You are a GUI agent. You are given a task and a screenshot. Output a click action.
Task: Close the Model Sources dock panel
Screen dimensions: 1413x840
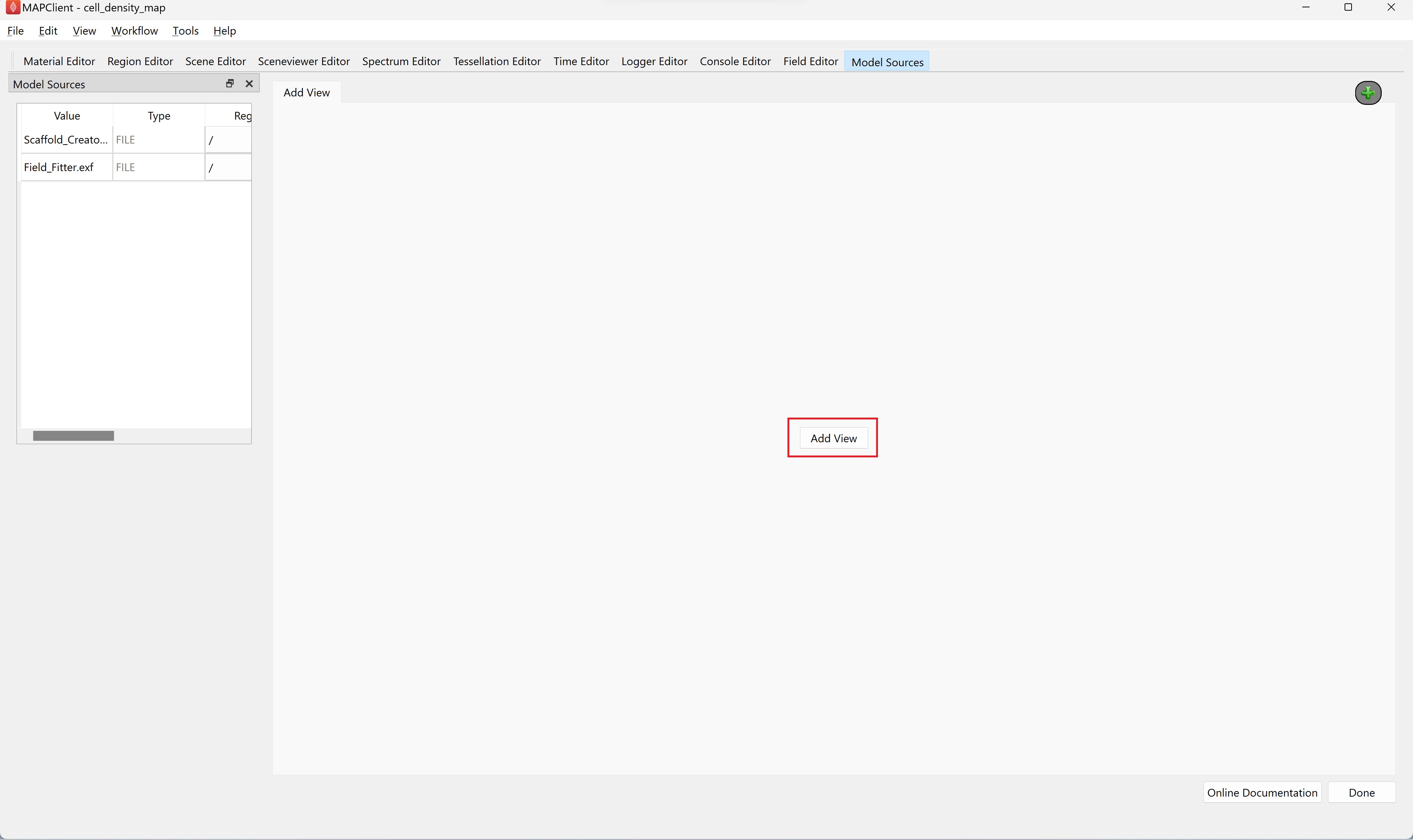click(249, 83)
